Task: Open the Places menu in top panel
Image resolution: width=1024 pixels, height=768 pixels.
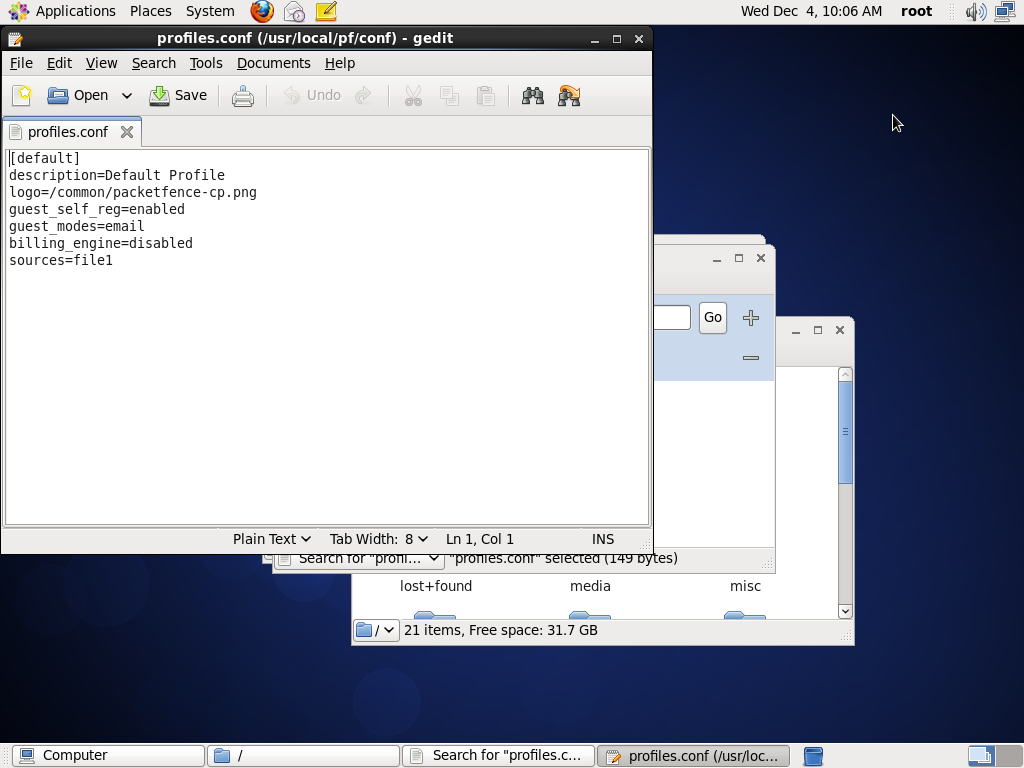Action: point(150,12)
